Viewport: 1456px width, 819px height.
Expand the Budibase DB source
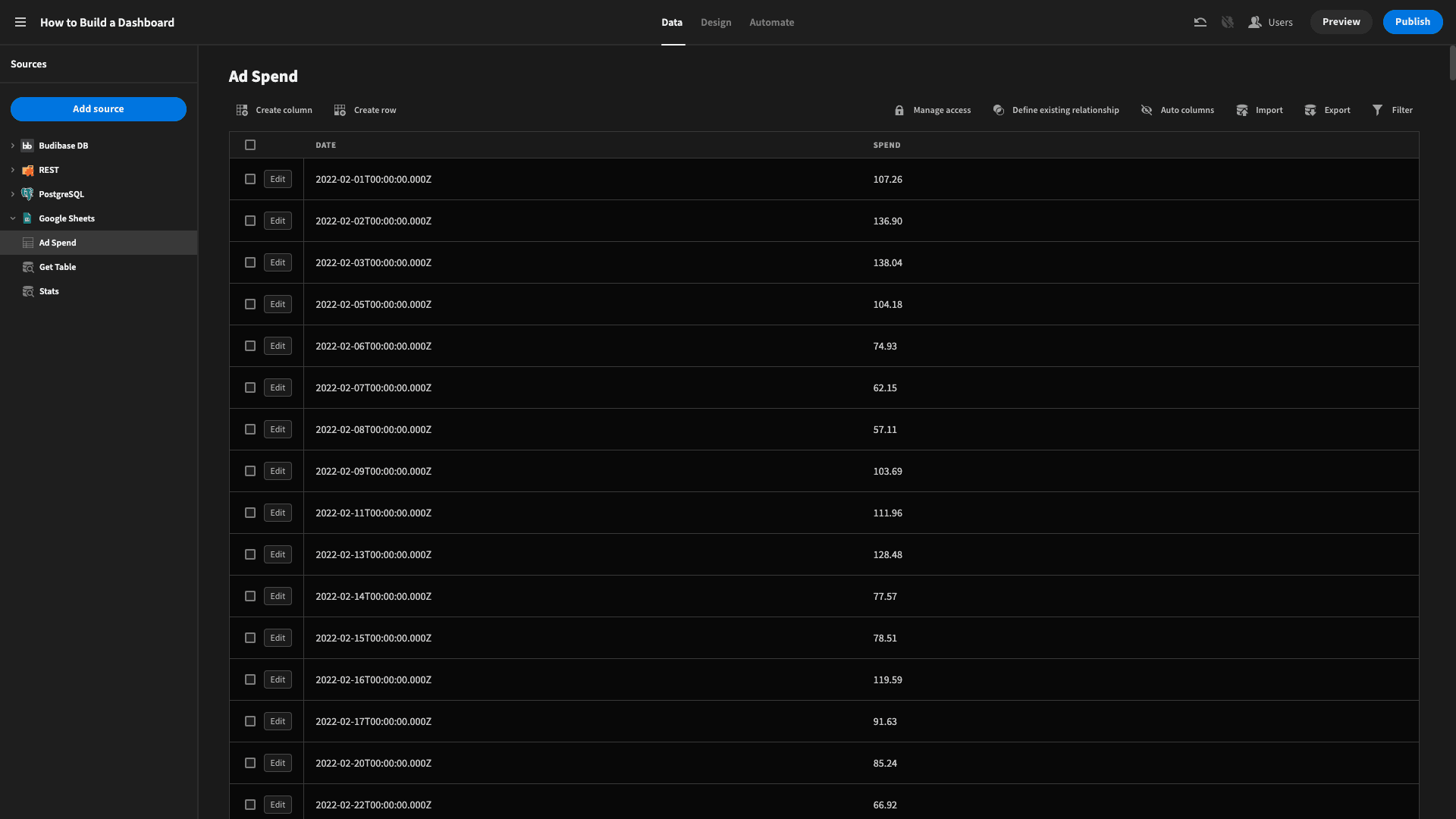[13, 146]
